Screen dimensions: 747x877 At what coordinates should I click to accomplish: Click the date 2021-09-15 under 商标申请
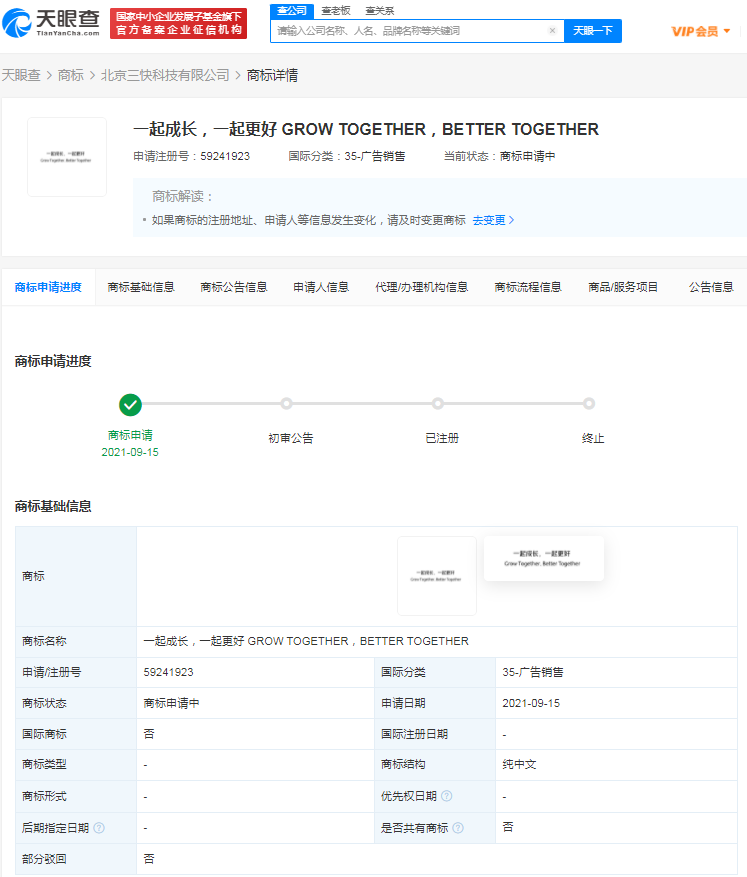pos(130,452)
